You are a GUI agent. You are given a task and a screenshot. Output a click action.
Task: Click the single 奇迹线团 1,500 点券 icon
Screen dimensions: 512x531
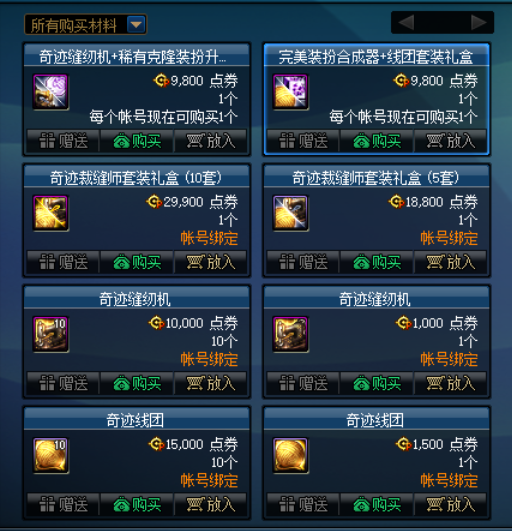(x=291, y=455)
